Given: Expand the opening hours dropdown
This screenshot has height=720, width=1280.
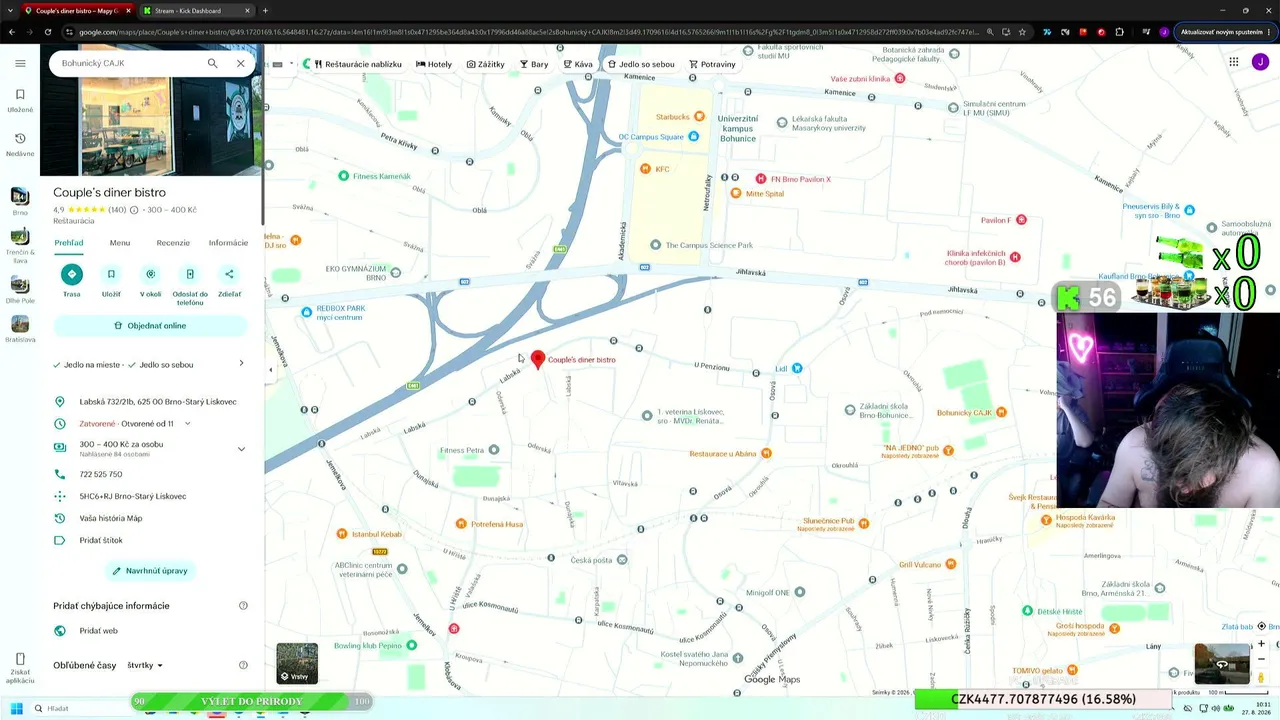Looking at the screenshot, I should click(187, 424).
